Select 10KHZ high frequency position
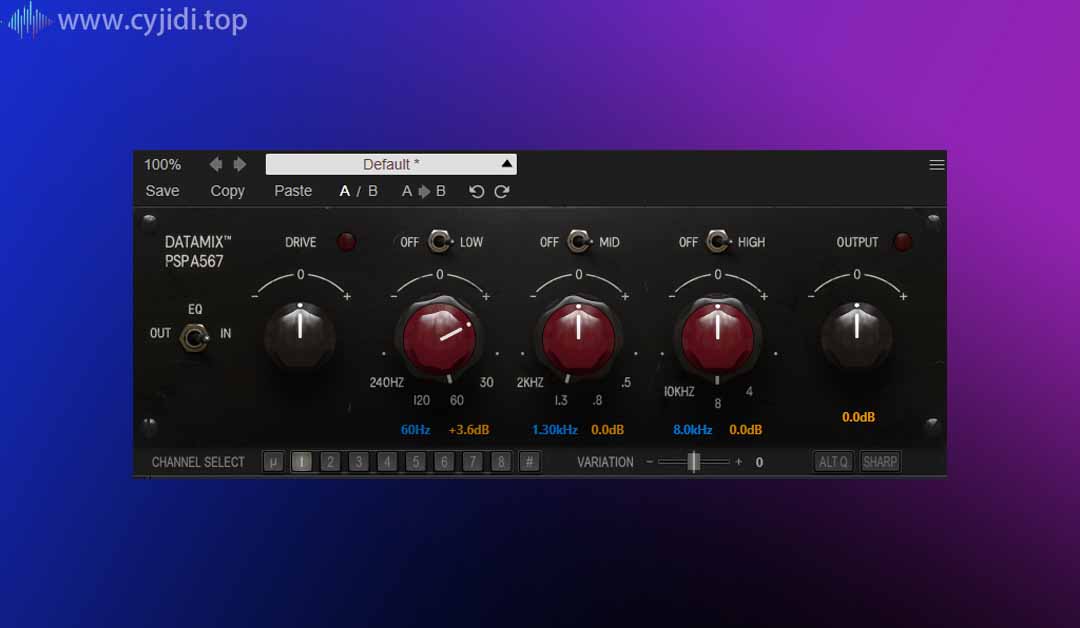 pyautogui.click(x=678, y=391)
